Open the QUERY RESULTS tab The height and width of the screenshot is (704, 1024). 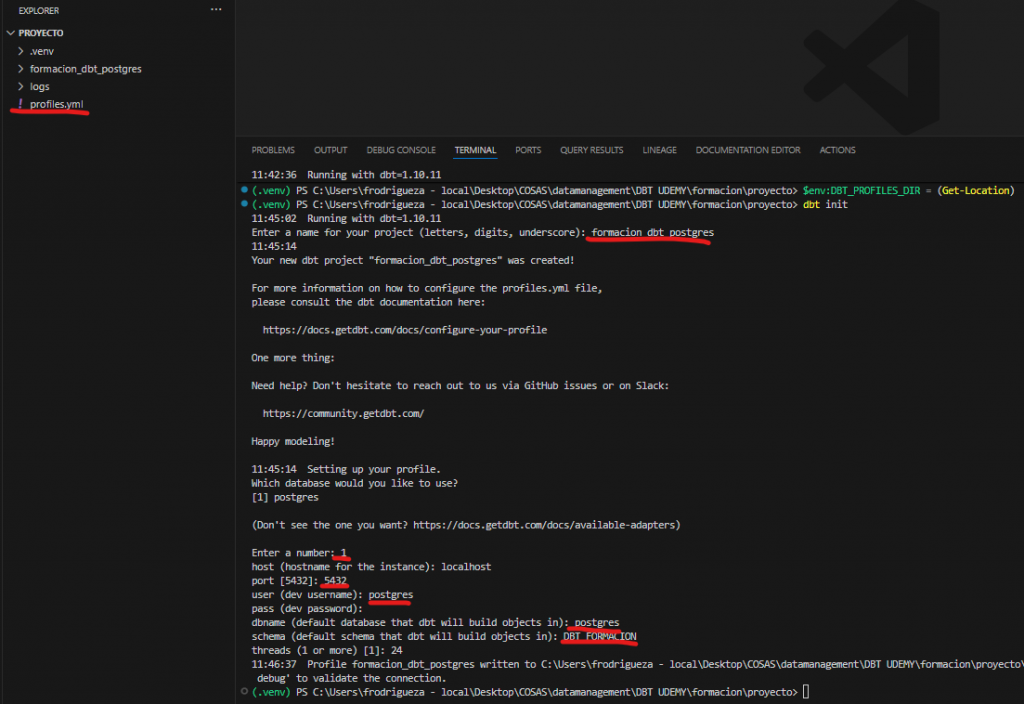point(591,150)
